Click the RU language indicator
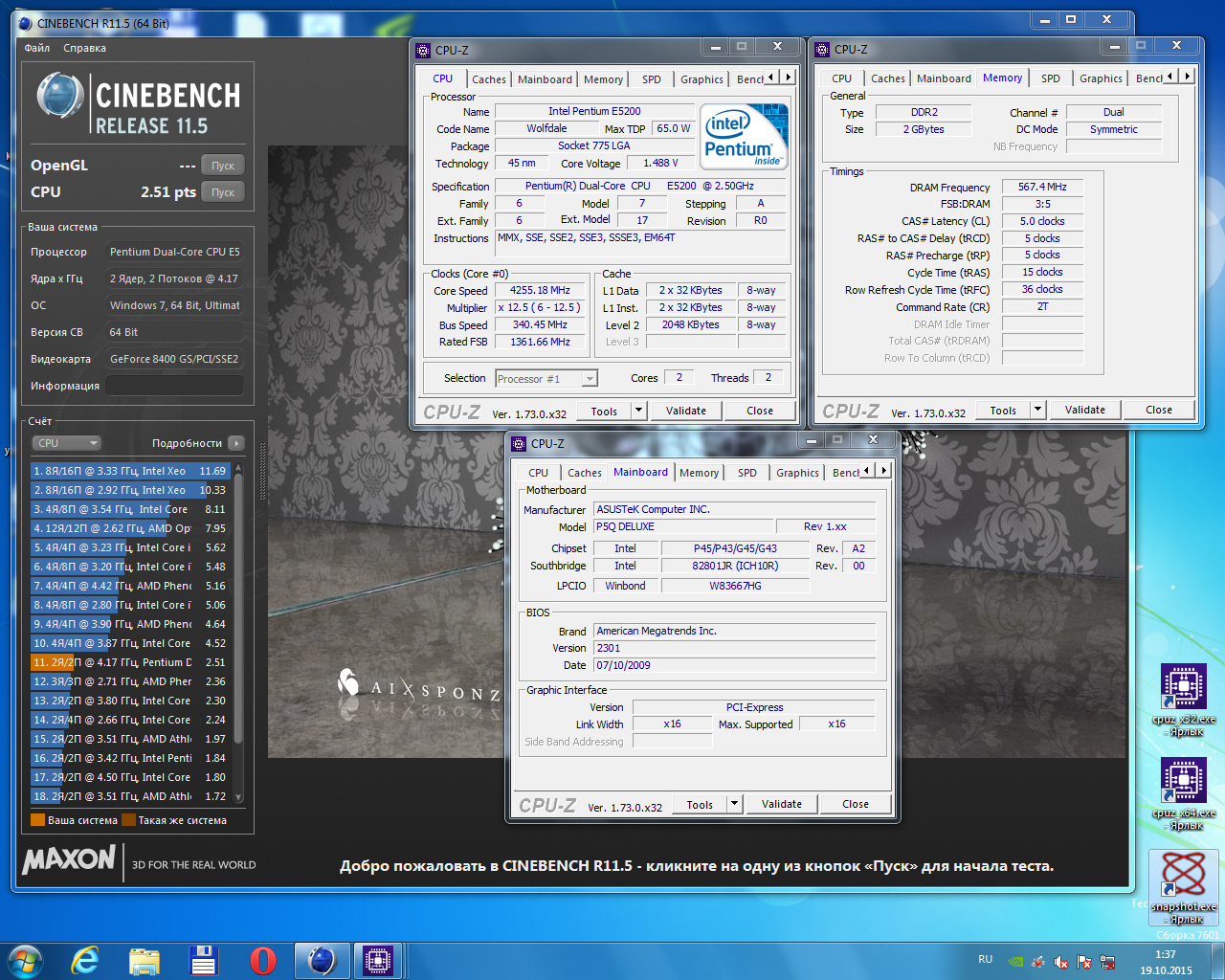 [985, 959]
